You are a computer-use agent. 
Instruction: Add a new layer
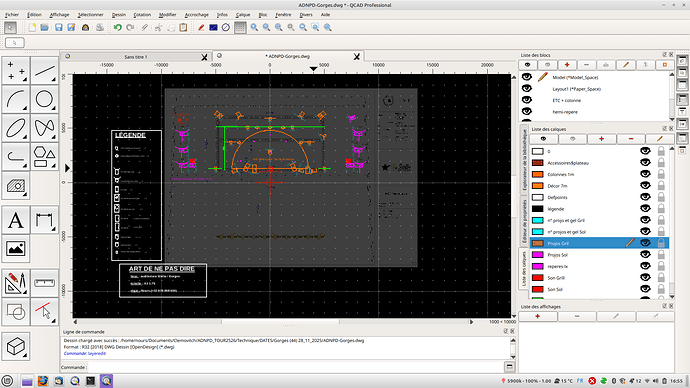(601, 139)
